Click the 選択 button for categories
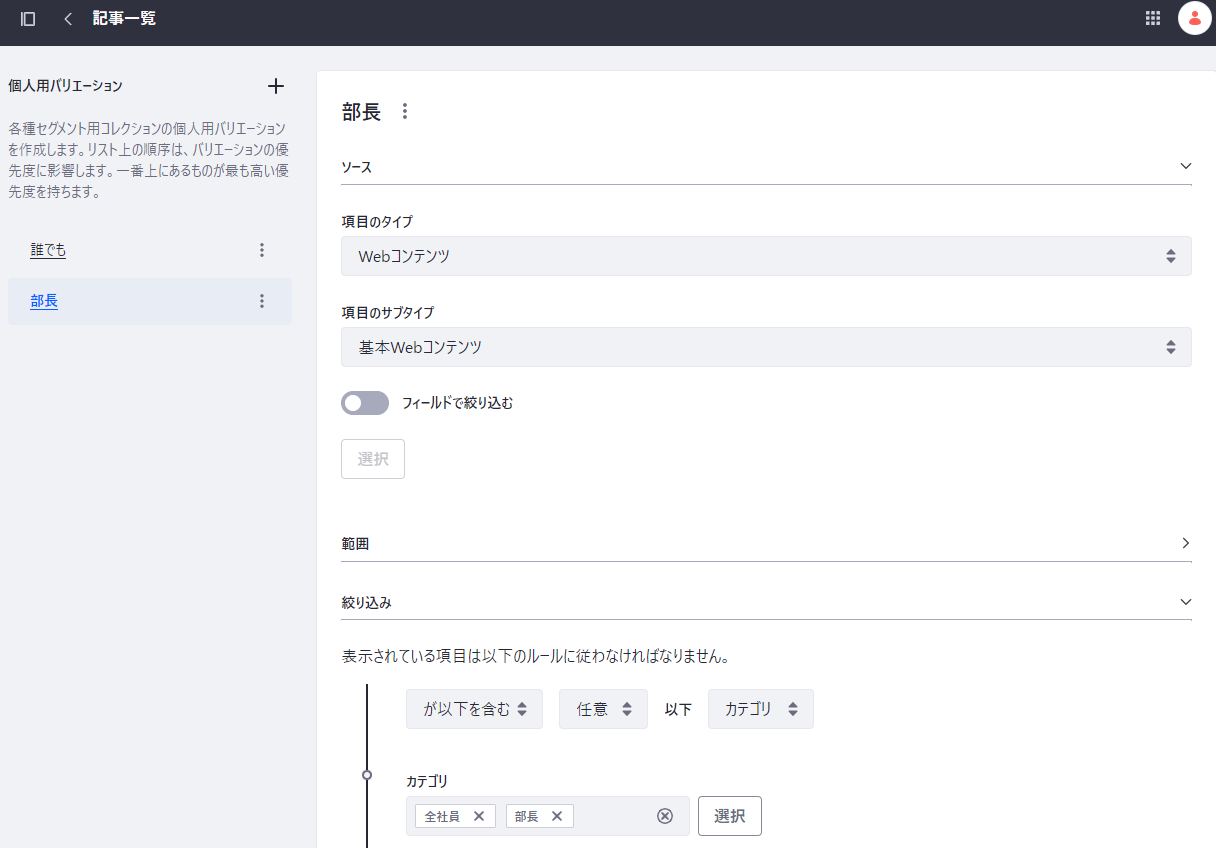The width and height of the screenshot is (1216, 848). coord(729,816)
